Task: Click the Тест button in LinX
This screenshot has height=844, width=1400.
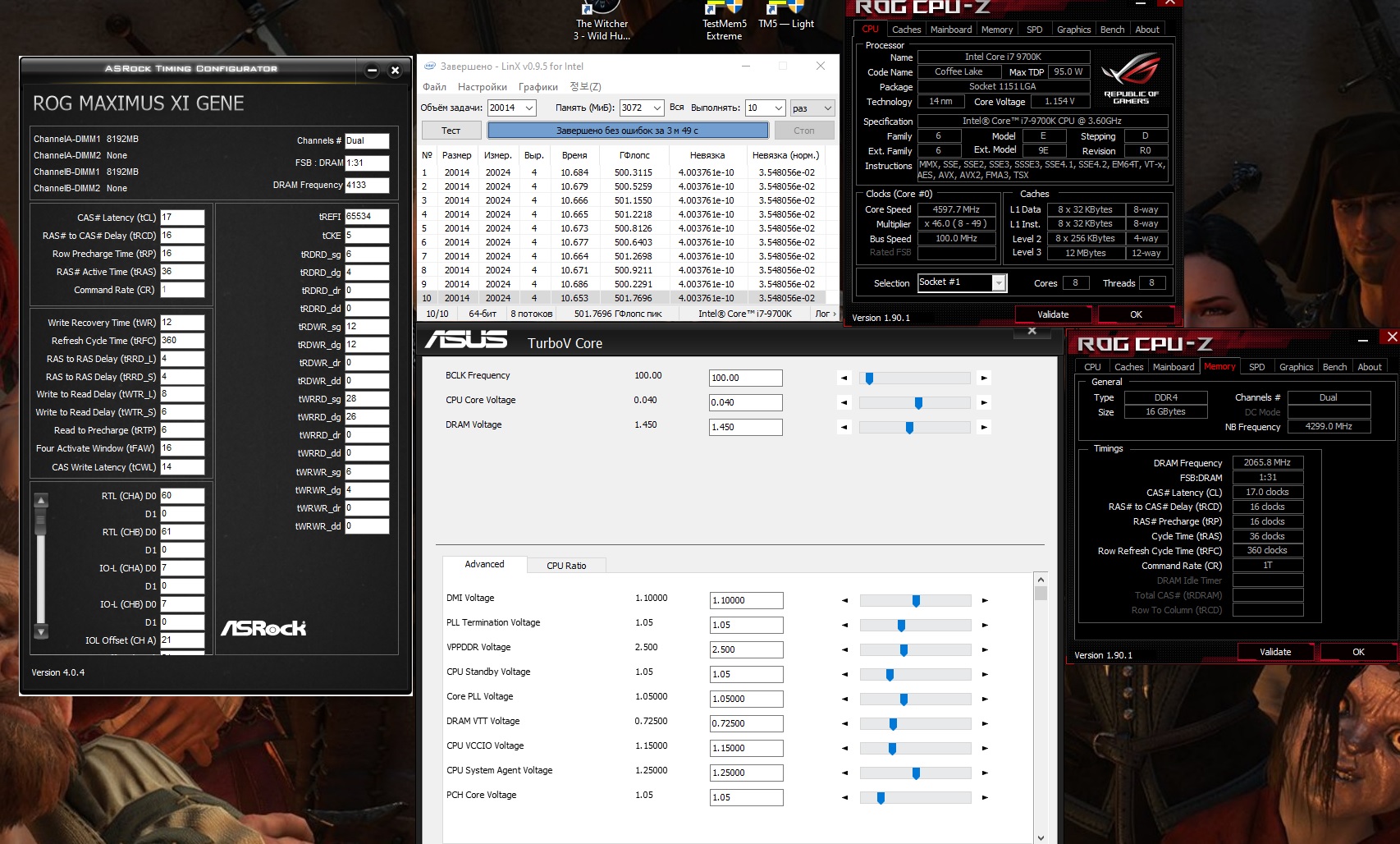Action: coord(451,131)
